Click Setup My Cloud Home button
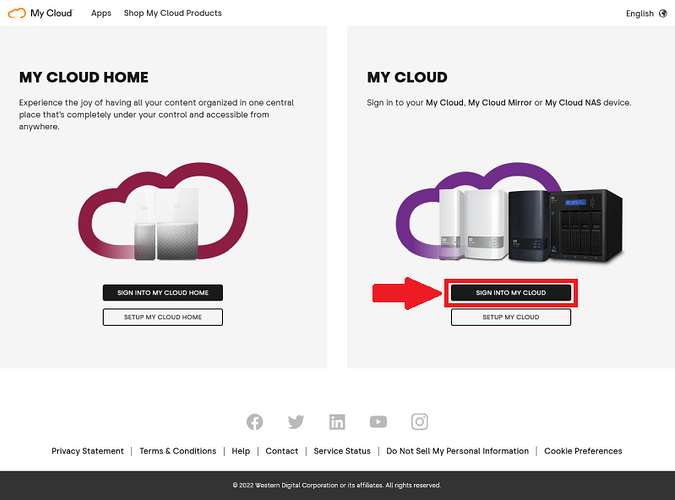Image resolution: width=675 pixels, height=500 pixels. 163,317
